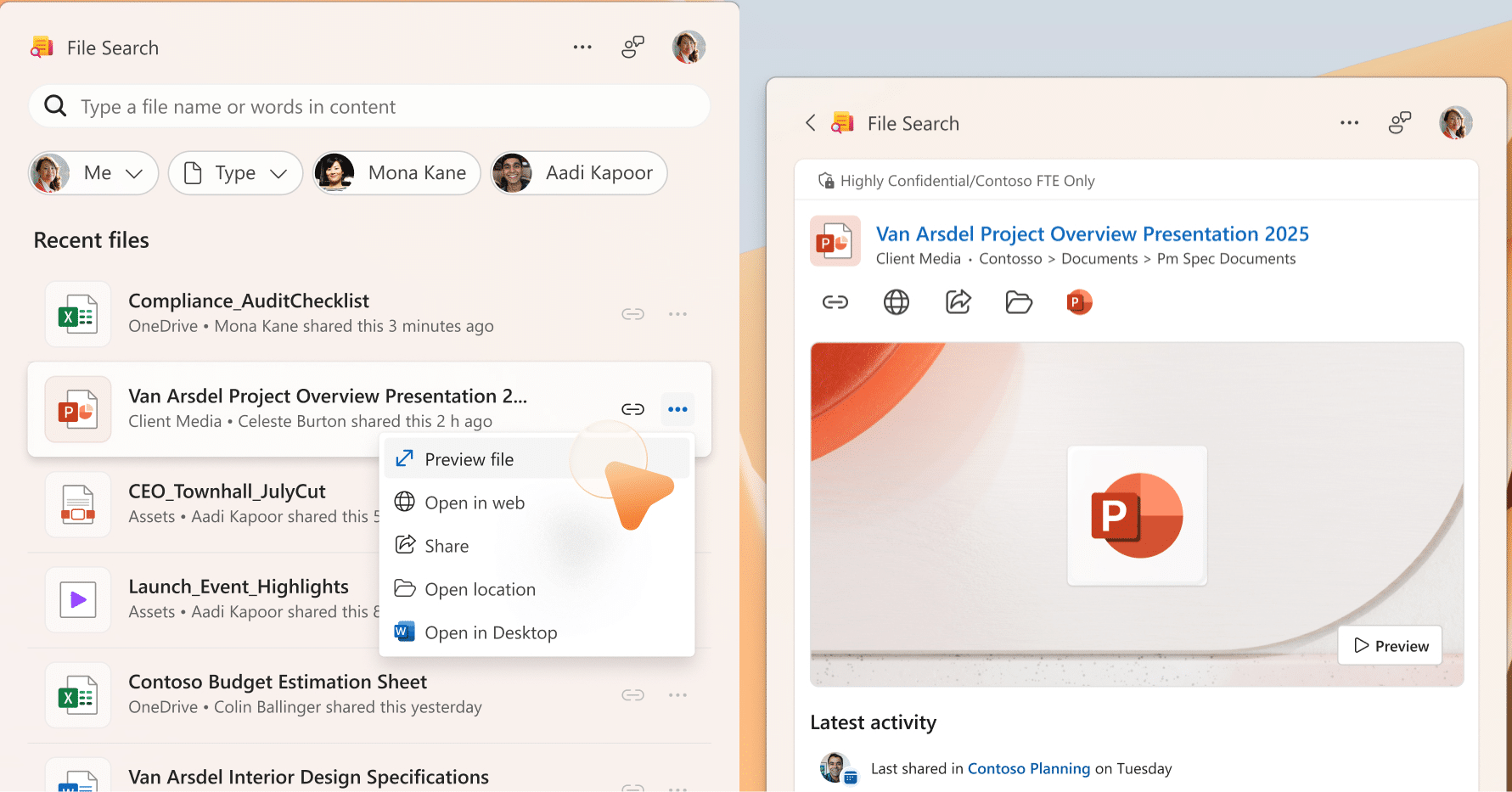
Task: Click the CEO_Townhall_JulyCut file icon
Action: pos(78,505)
